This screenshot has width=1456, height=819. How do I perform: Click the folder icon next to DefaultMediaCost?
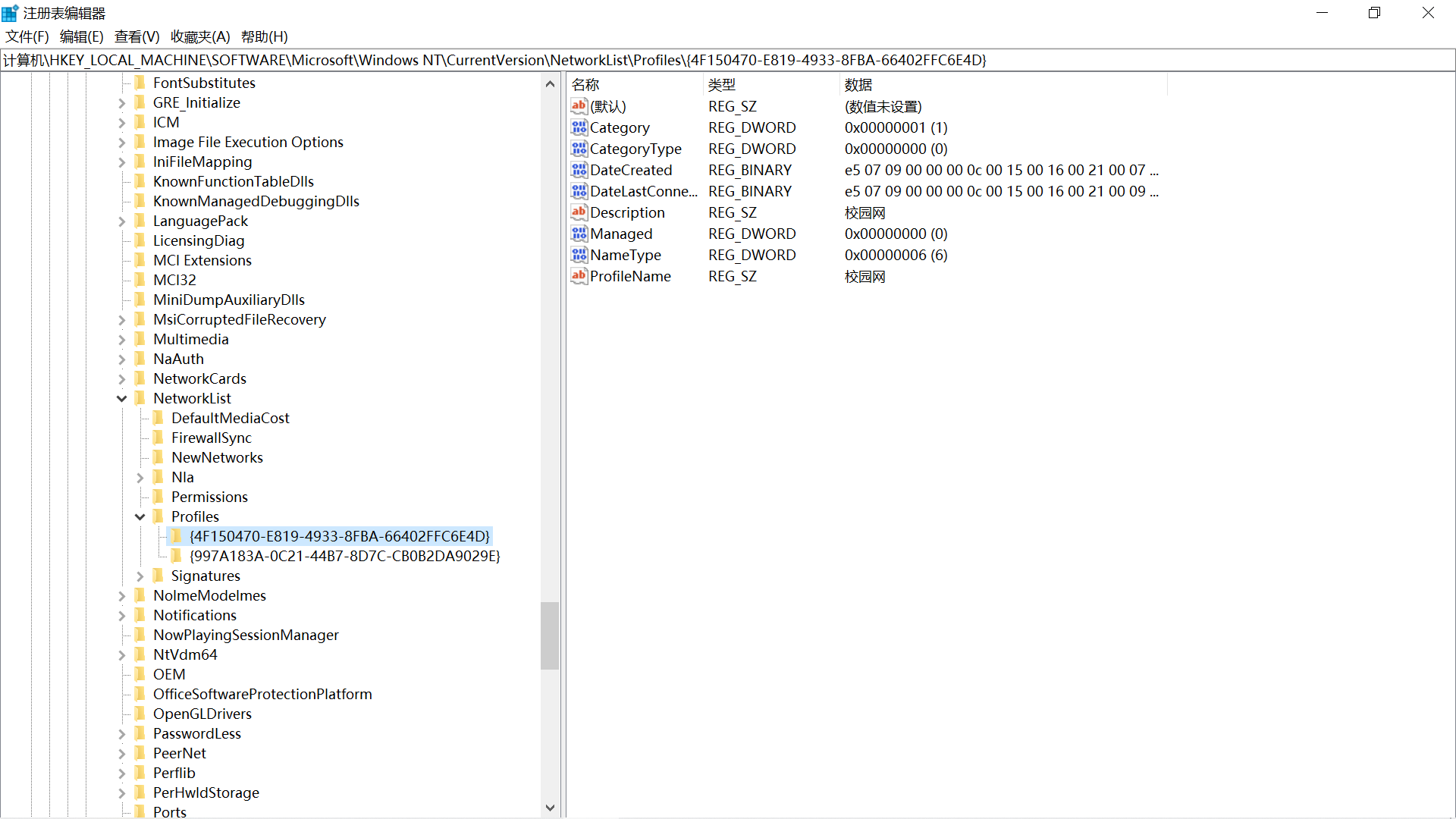pos(158,418)
